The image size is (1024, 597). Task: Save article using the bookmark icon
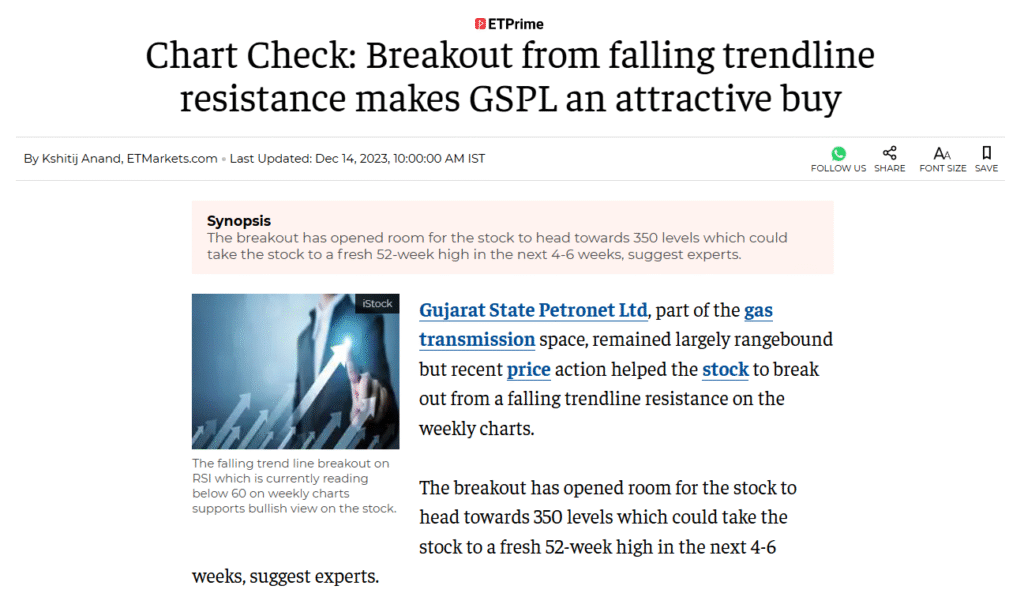pos(986,153)
